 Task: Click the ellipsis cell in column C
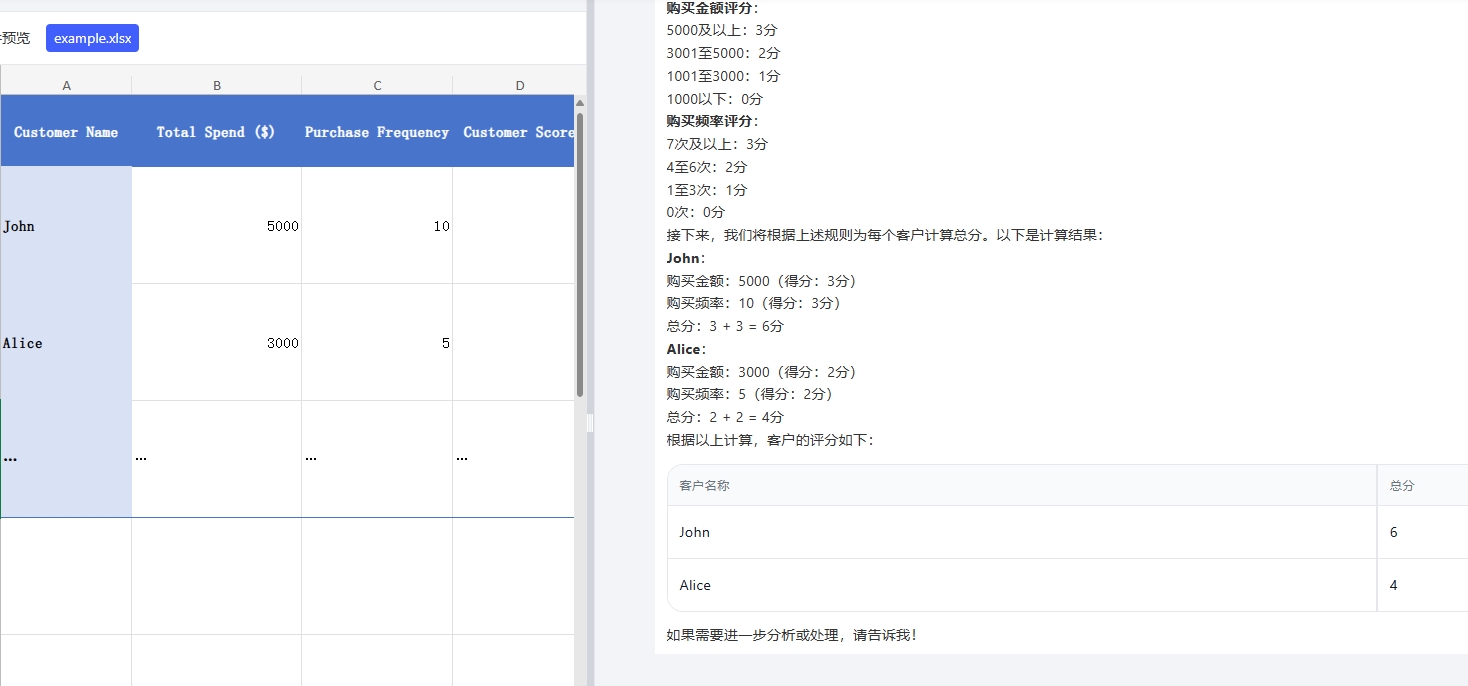[377, 459]
